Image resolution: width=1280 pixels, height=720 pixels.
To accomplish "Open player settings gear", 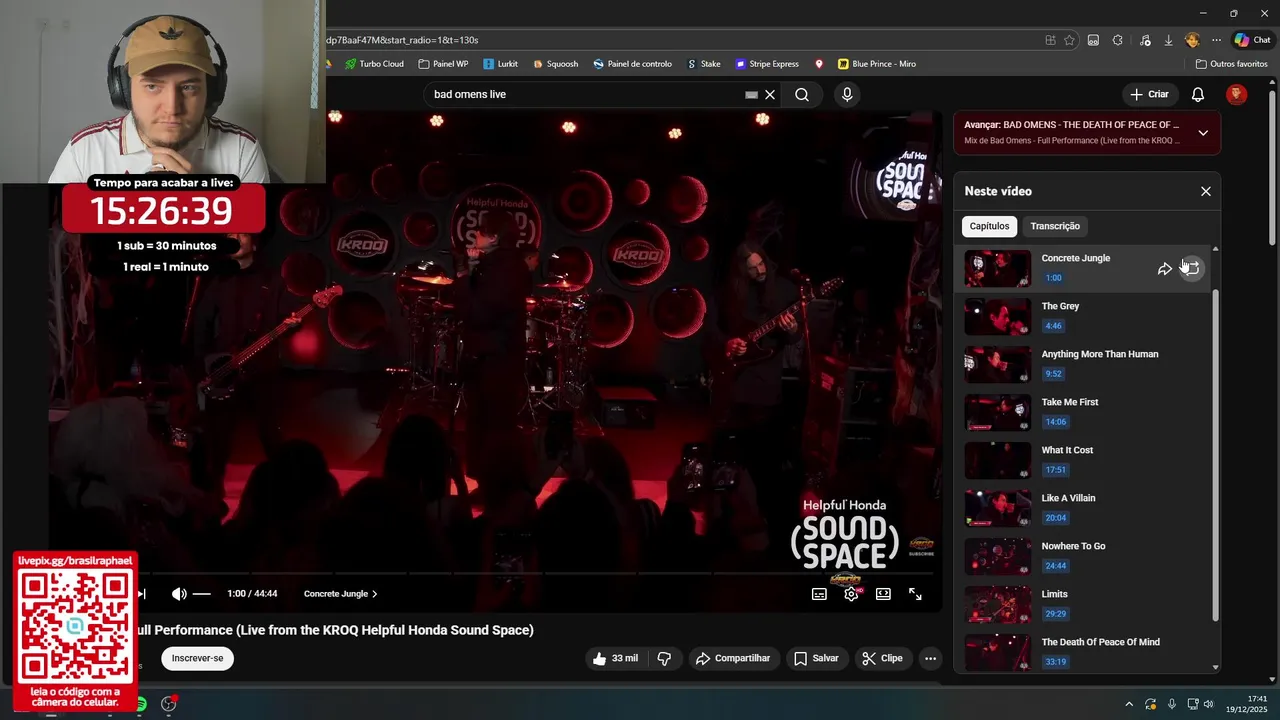I will (851, 594).
